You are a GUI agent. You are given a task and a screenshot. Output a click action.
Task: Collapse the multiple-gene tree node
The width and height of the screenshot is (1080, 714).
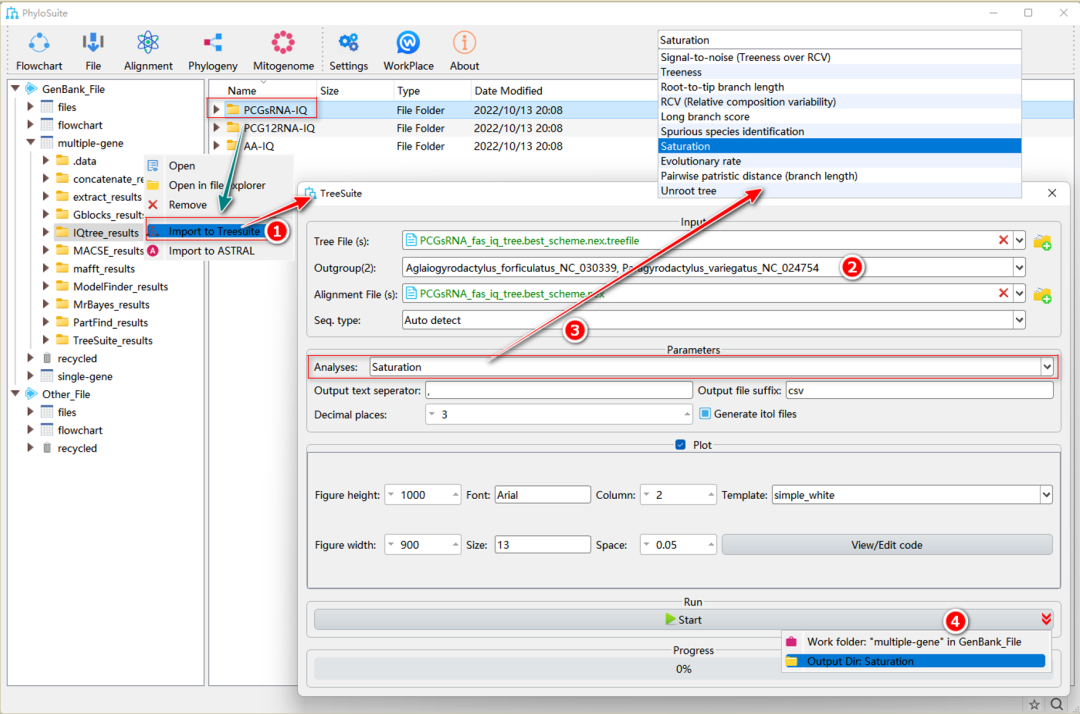(x=30, y=143)
